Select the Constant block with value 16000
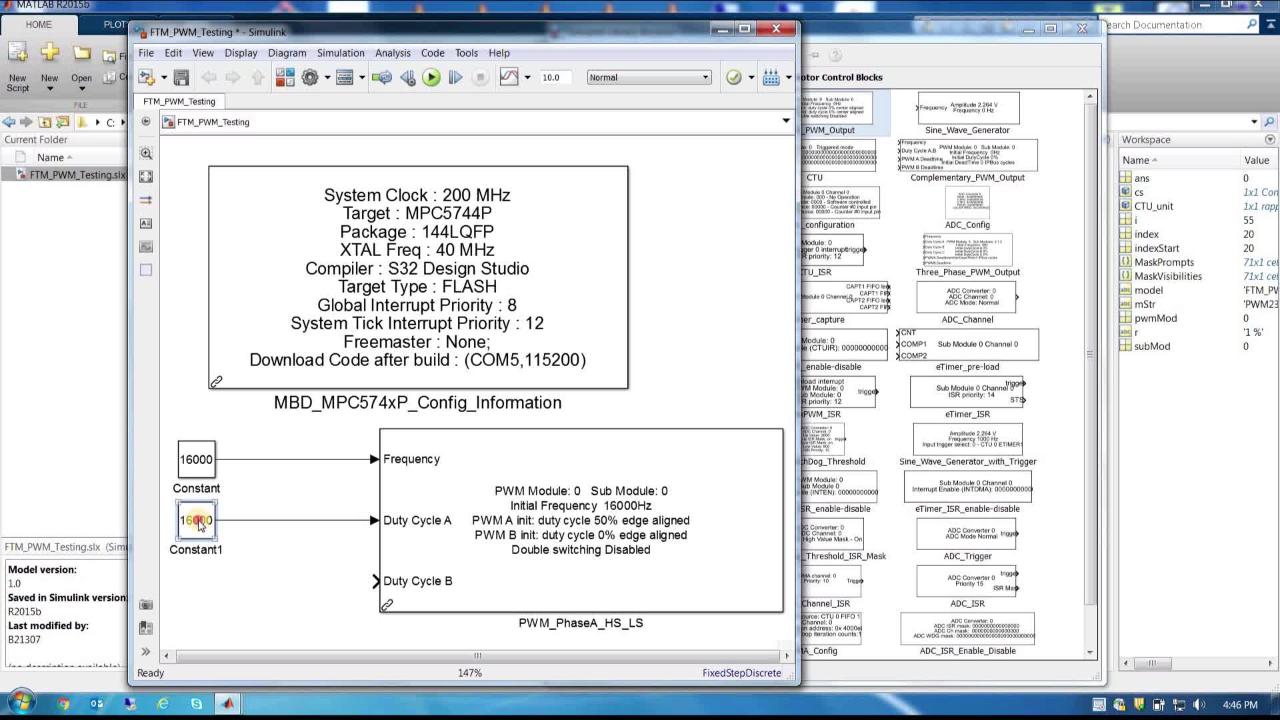Viewport: 1280px width, 720px height. 196,460
